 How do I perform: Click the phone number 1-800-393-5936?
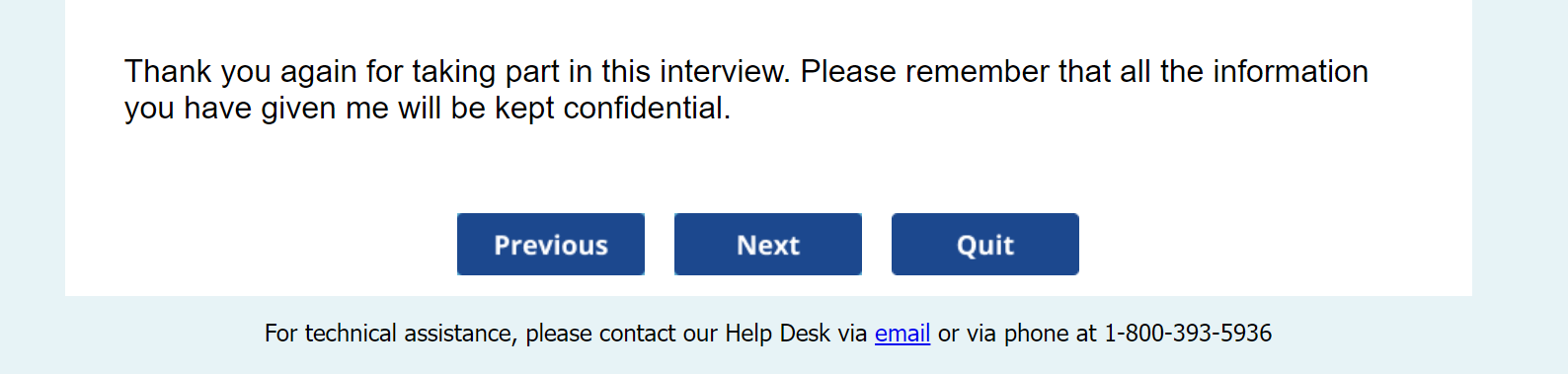[x=1188, y=334]
